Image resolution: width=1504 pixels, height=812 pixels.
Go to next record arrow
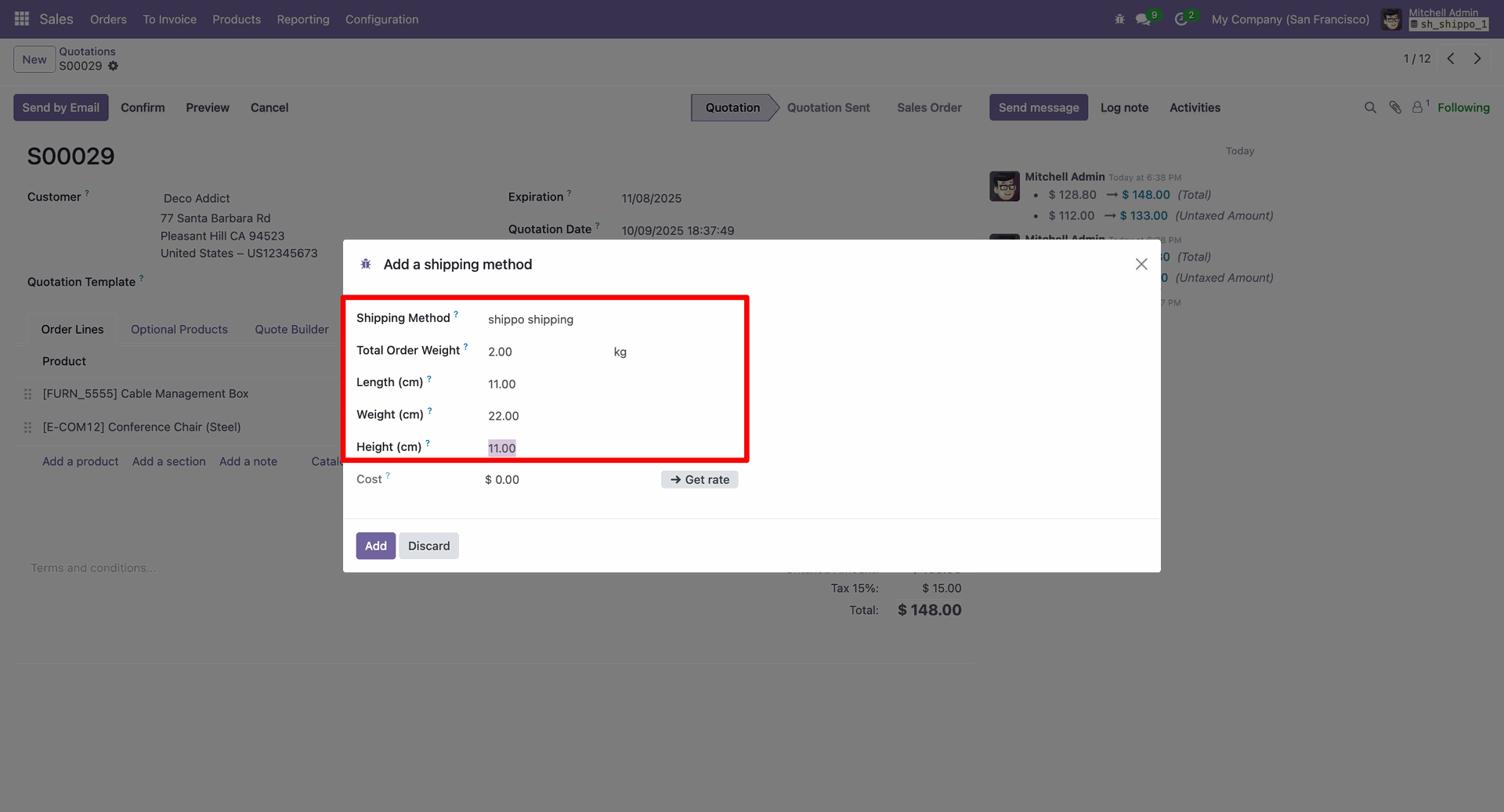coord(1477,59)
